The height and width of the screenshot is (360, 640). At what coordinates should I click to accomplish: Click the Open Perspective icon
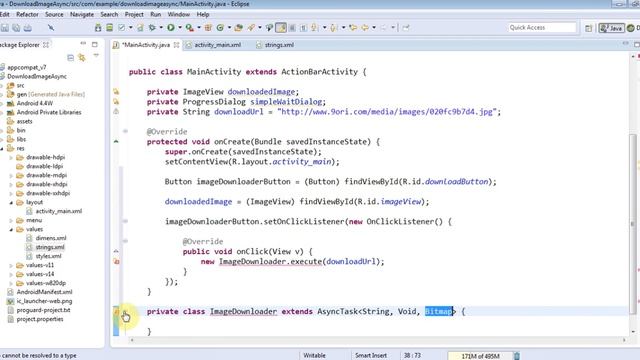tap(588, 28)
